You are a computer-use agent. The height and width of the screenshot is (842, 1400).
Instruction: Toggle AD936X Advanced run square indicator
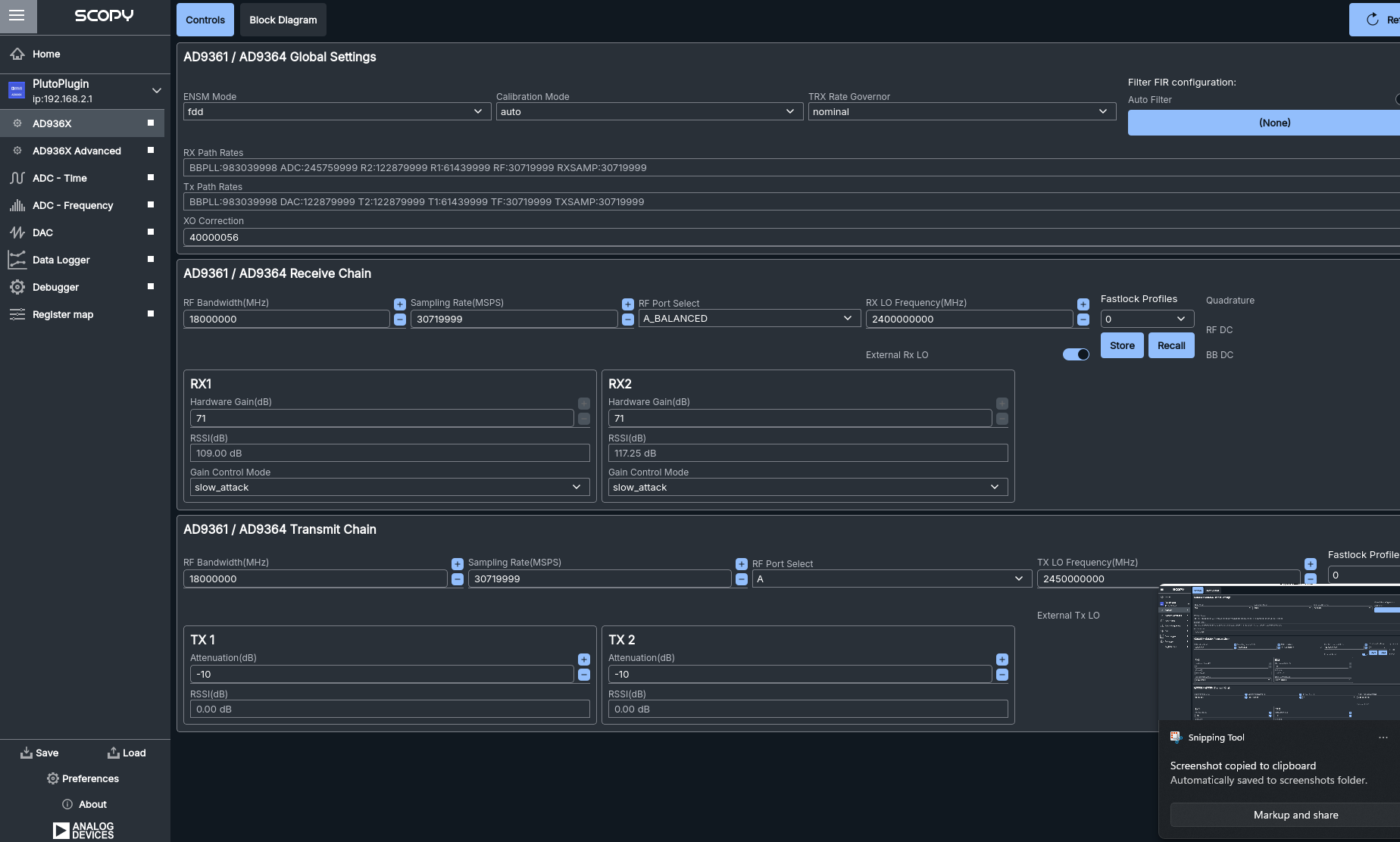click(151, 150)
